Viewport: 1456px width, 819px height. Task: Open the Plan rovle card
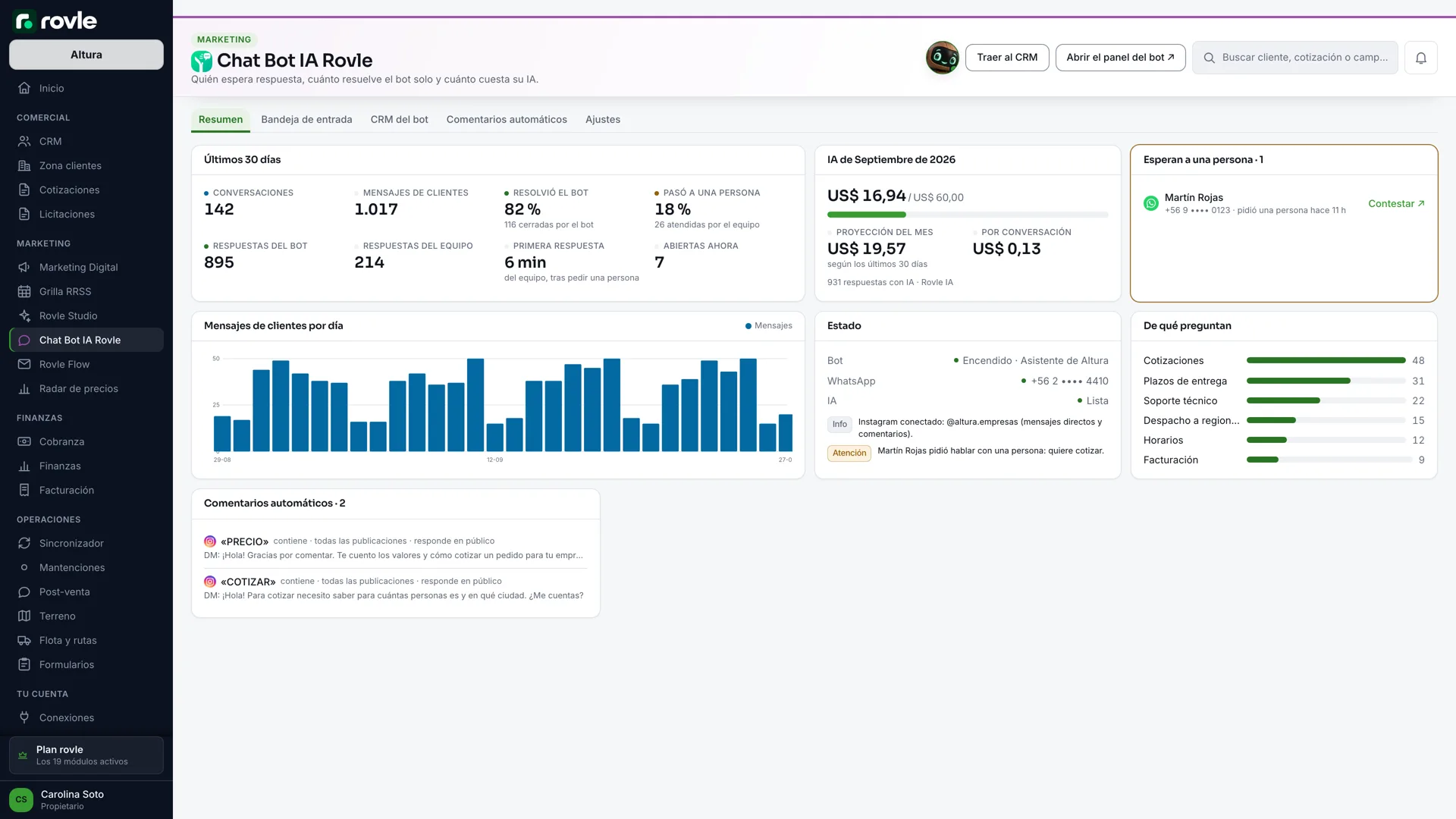click(x=86, y=755)
